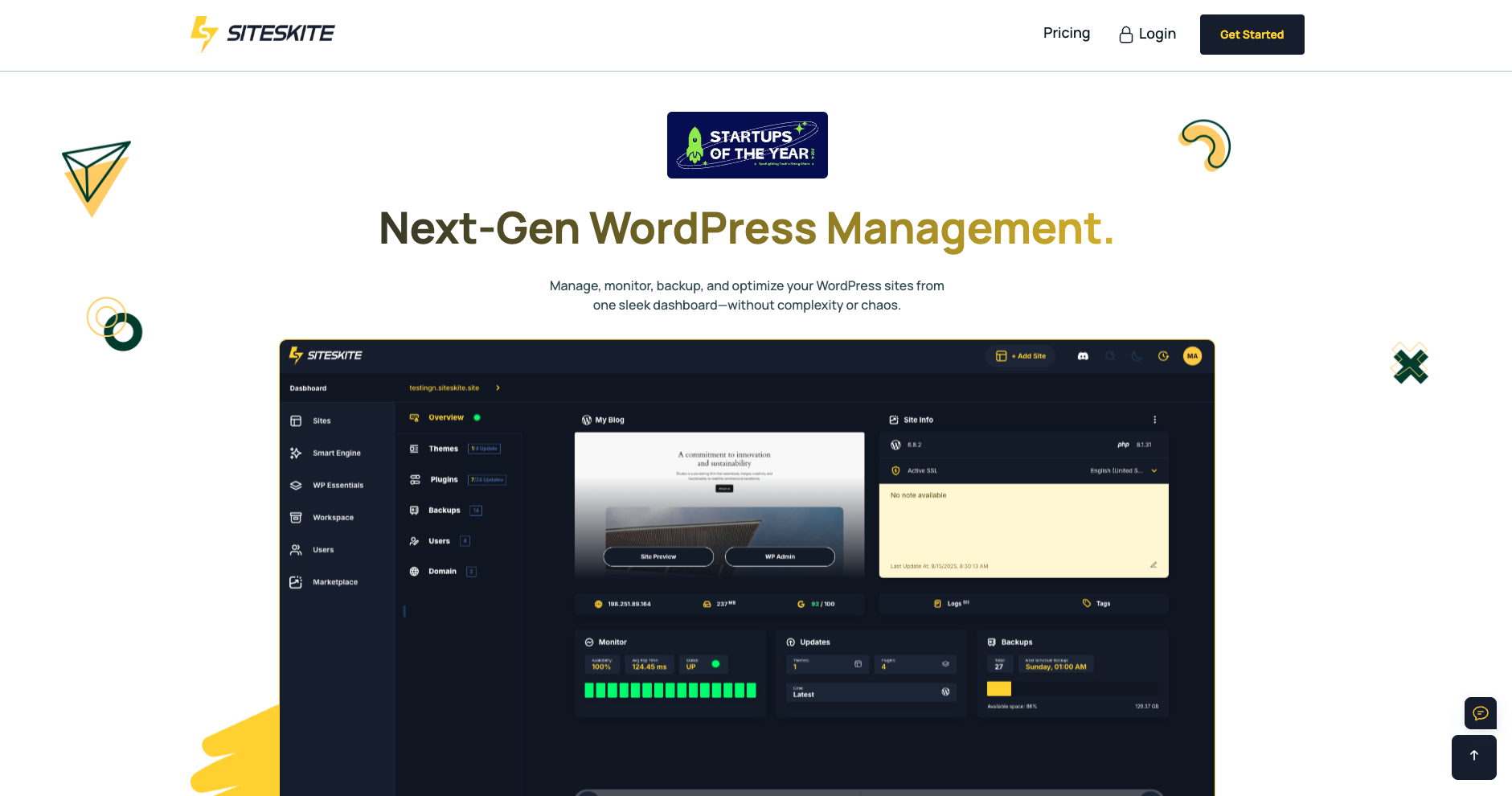Screen dimensions: 1512x796
Task: Select the Plugins tab in site menu
Action: [444, 480]
